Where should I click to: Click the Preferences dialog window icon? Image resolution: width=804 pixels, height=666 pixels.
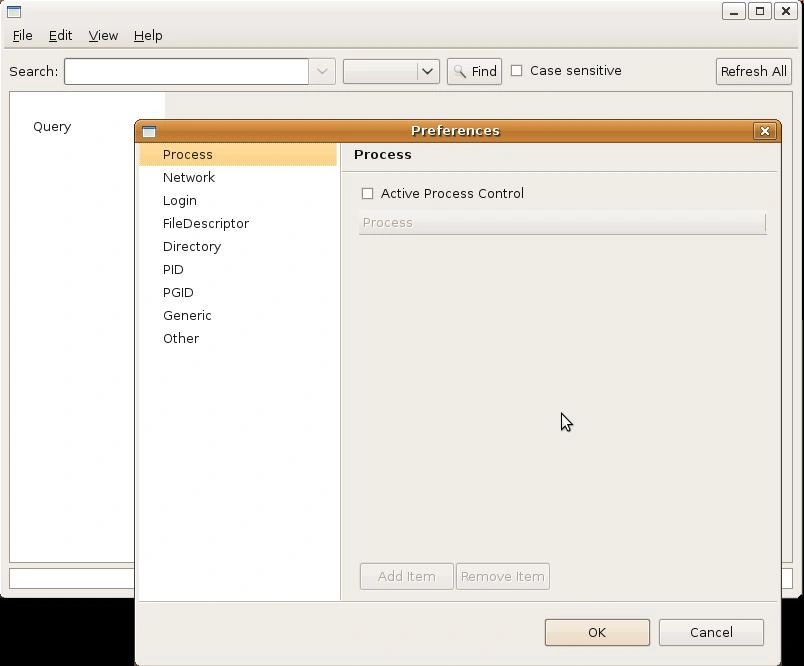[x=149, y=132]
